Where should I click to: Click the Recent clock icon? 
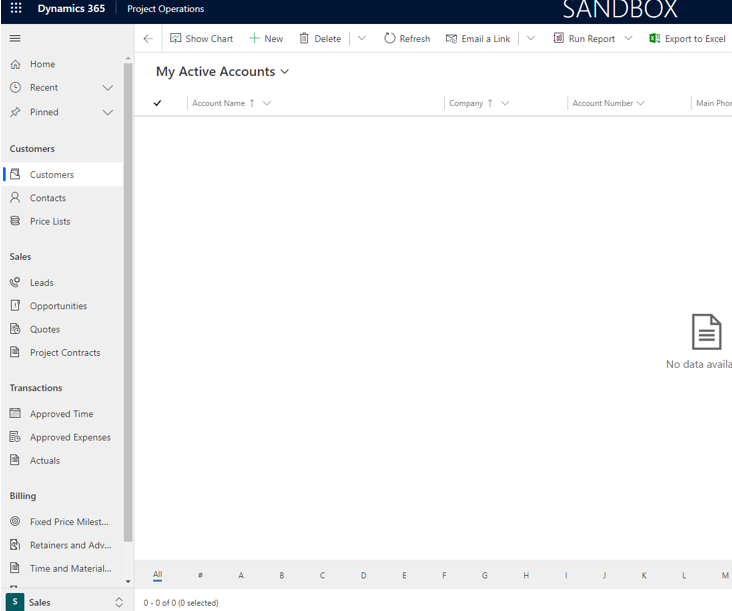pyautogui.click(x=15, y=87)
